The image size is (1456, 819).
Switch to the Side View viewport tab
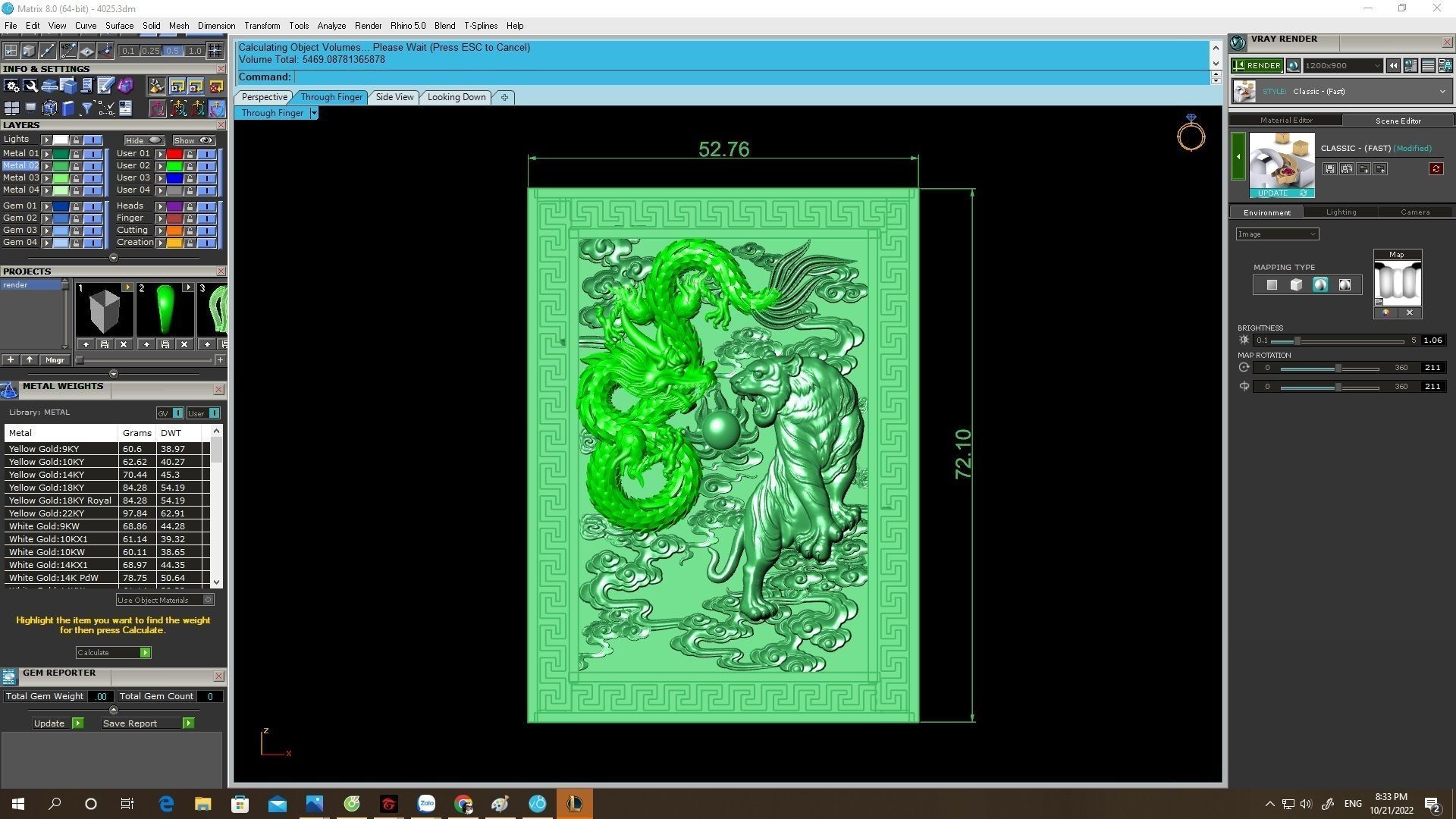[x=395, y=97]
